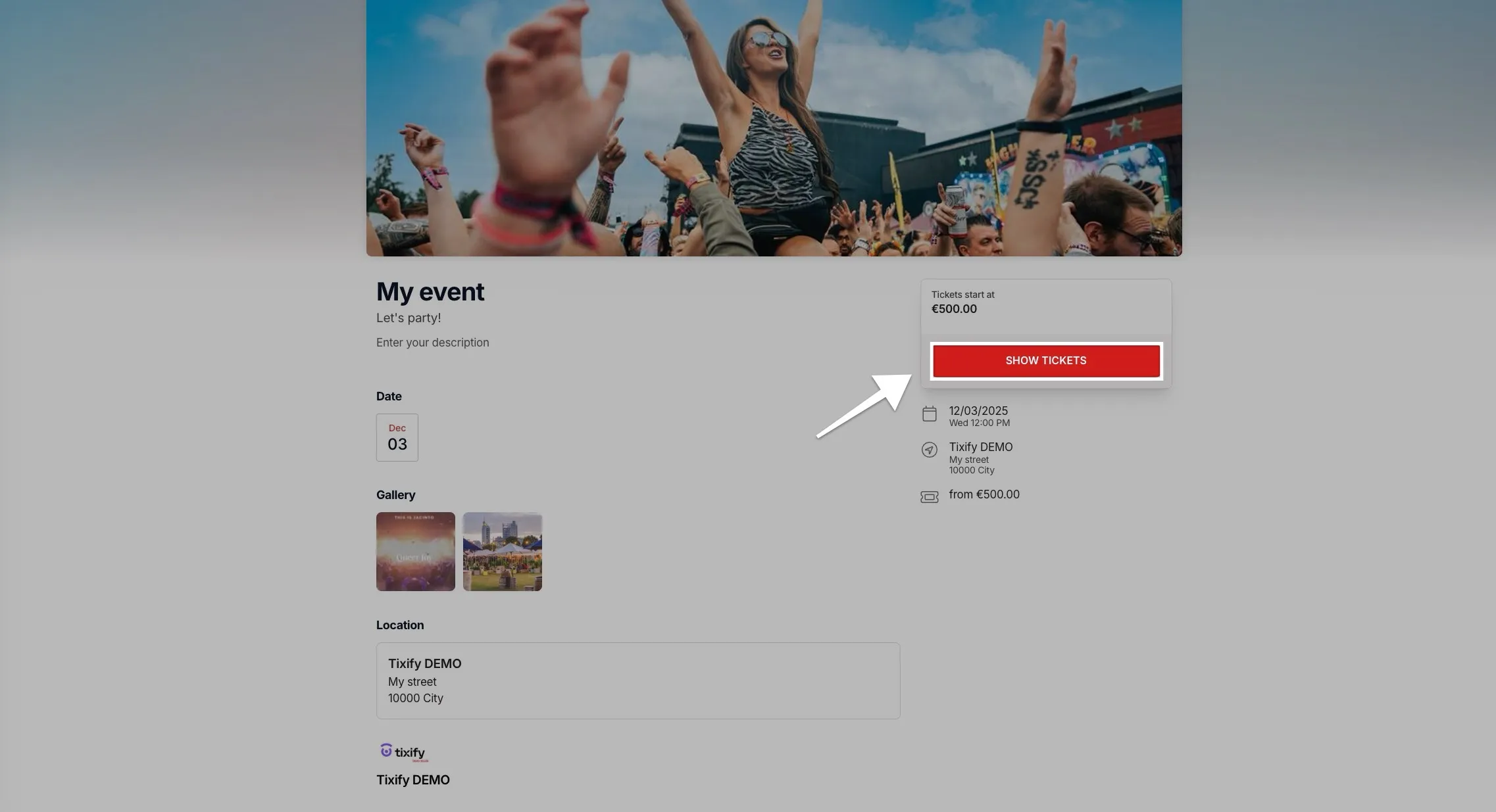Viewport: 1496px width, 812px height.
Task: Click the My event title
Action: [430, 292]
